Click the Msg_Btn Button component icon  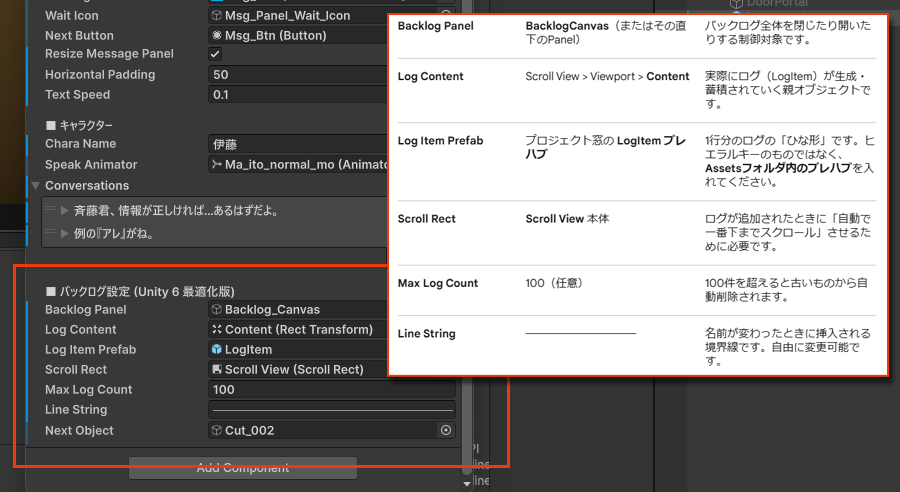point(217,36)
